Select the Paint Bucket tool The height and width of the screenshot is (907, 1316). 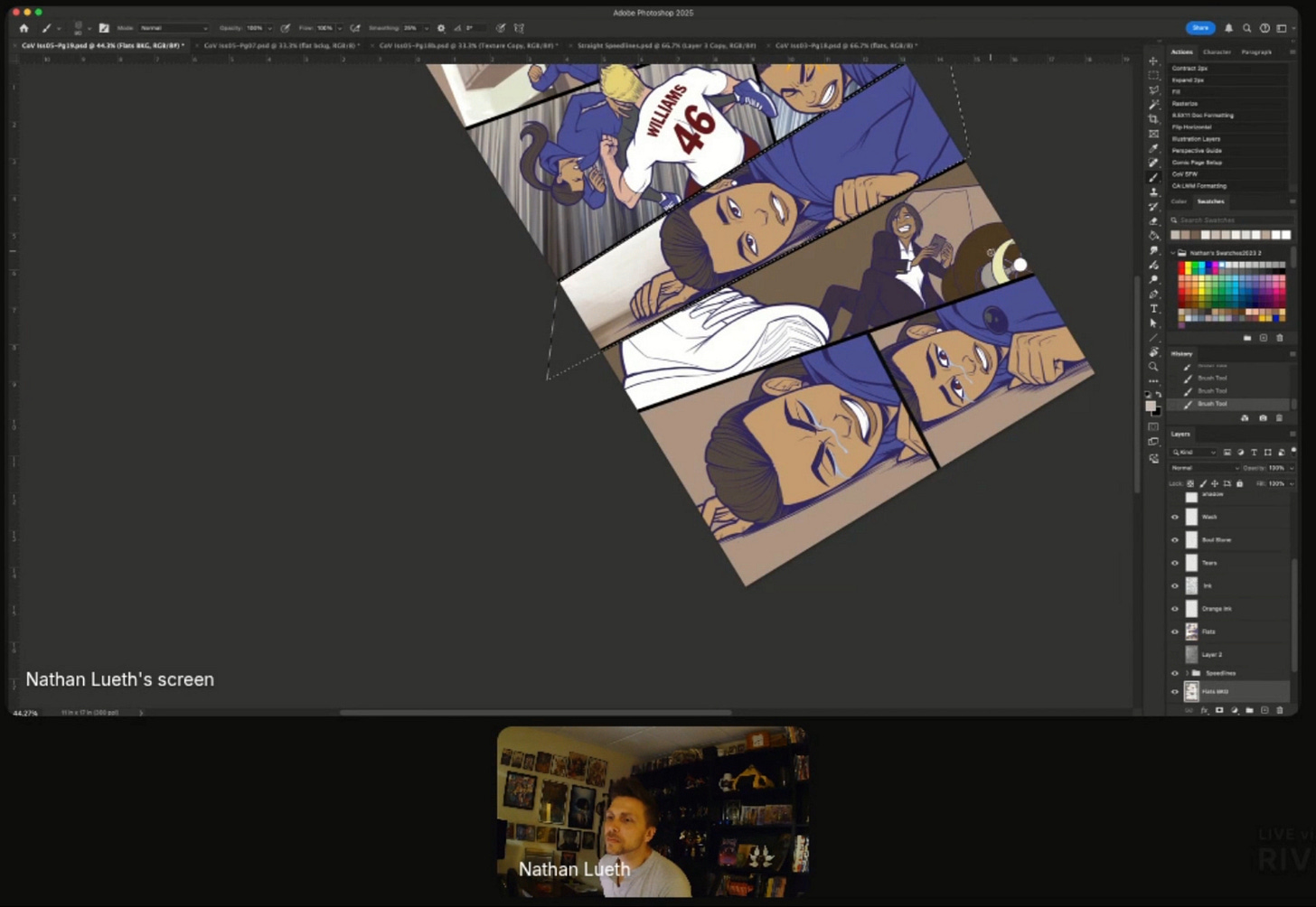tap(1153, 235)
